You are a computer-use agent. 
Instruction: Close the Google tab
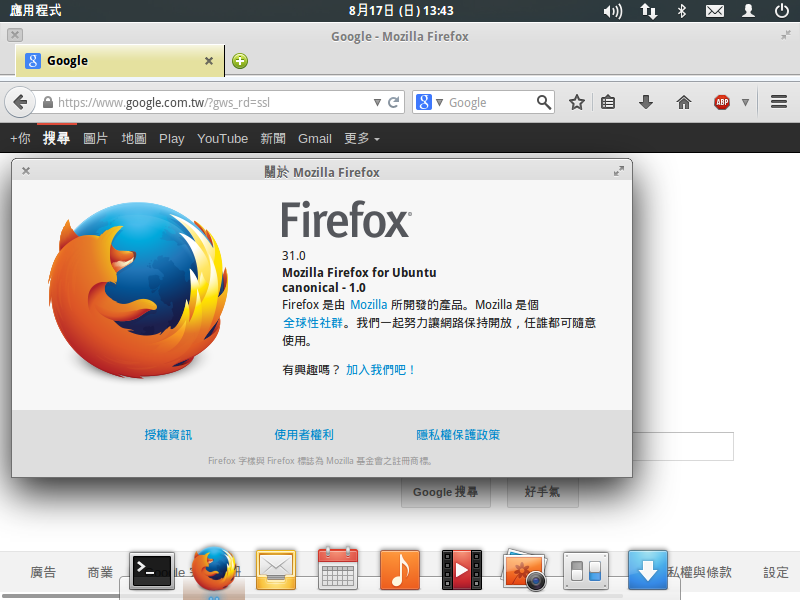point(209,61)
